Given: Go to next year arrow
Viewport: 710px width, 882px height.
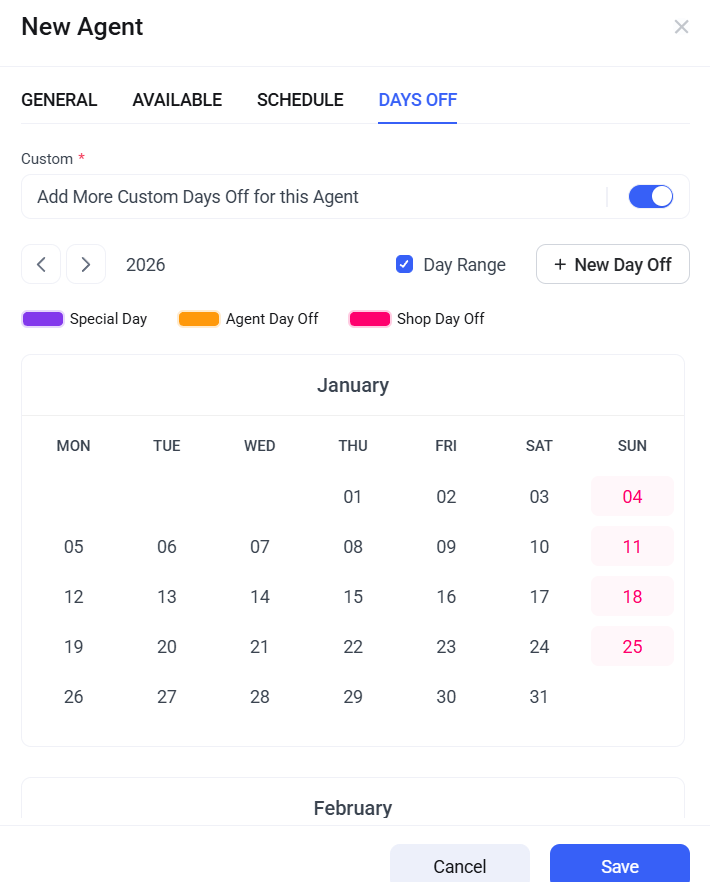Looking at the screenshot, I should (x=86, y=264).
